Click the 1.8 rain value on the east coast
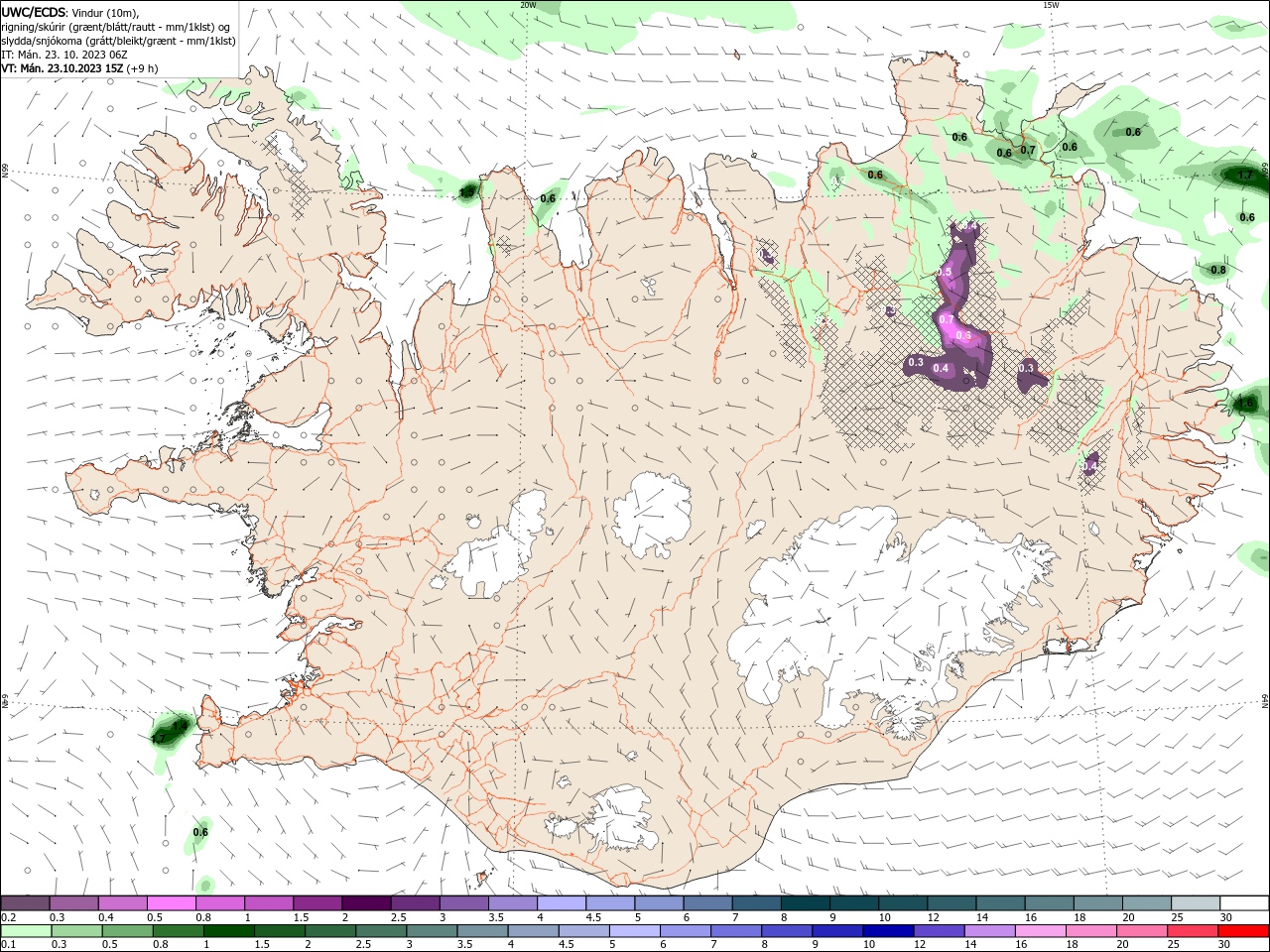Viewport: 1270px width, 952px height. point(1246,404)
